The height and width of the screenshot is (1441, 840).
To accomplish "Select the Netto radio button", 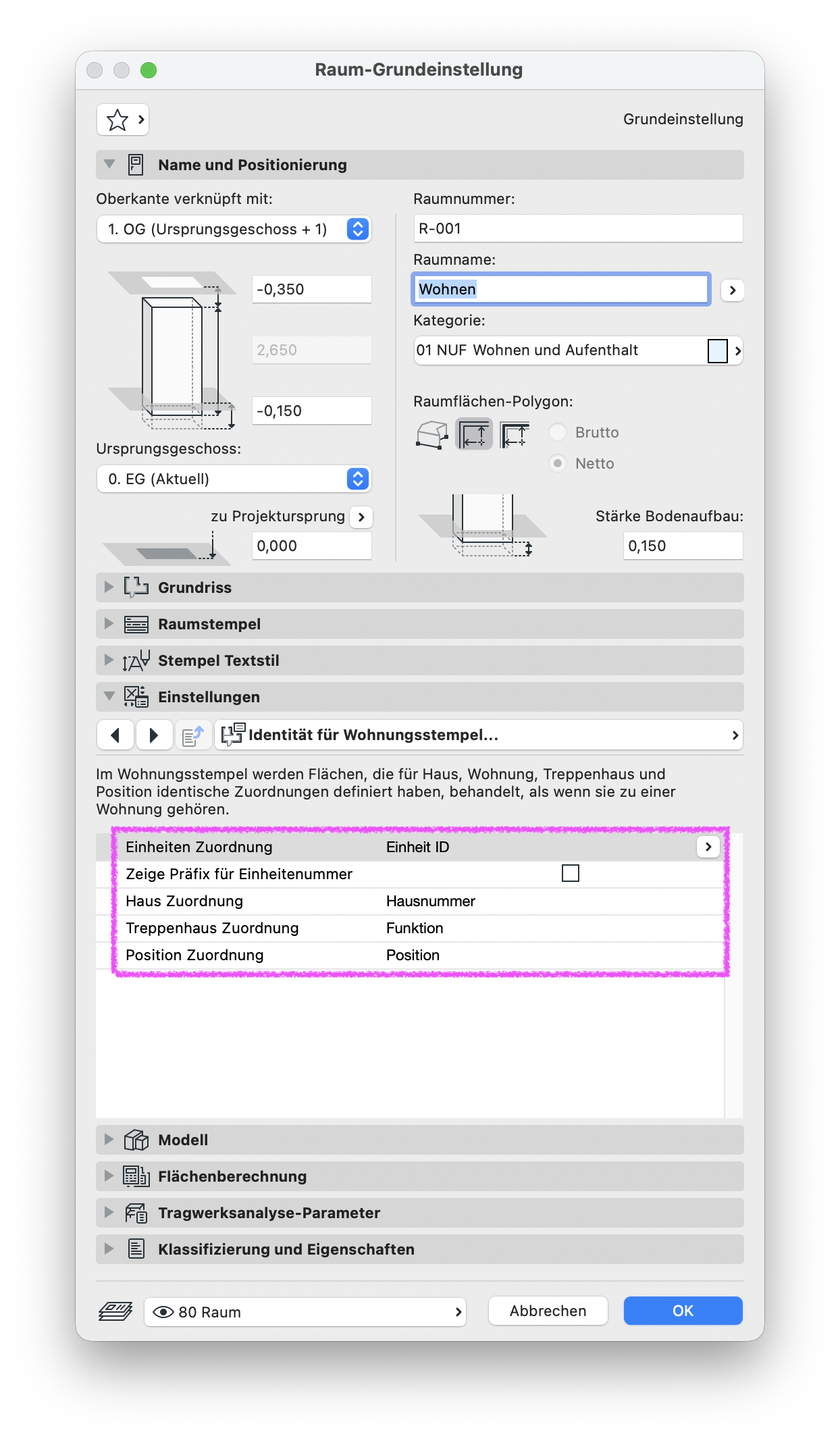I will coord(558,463).
